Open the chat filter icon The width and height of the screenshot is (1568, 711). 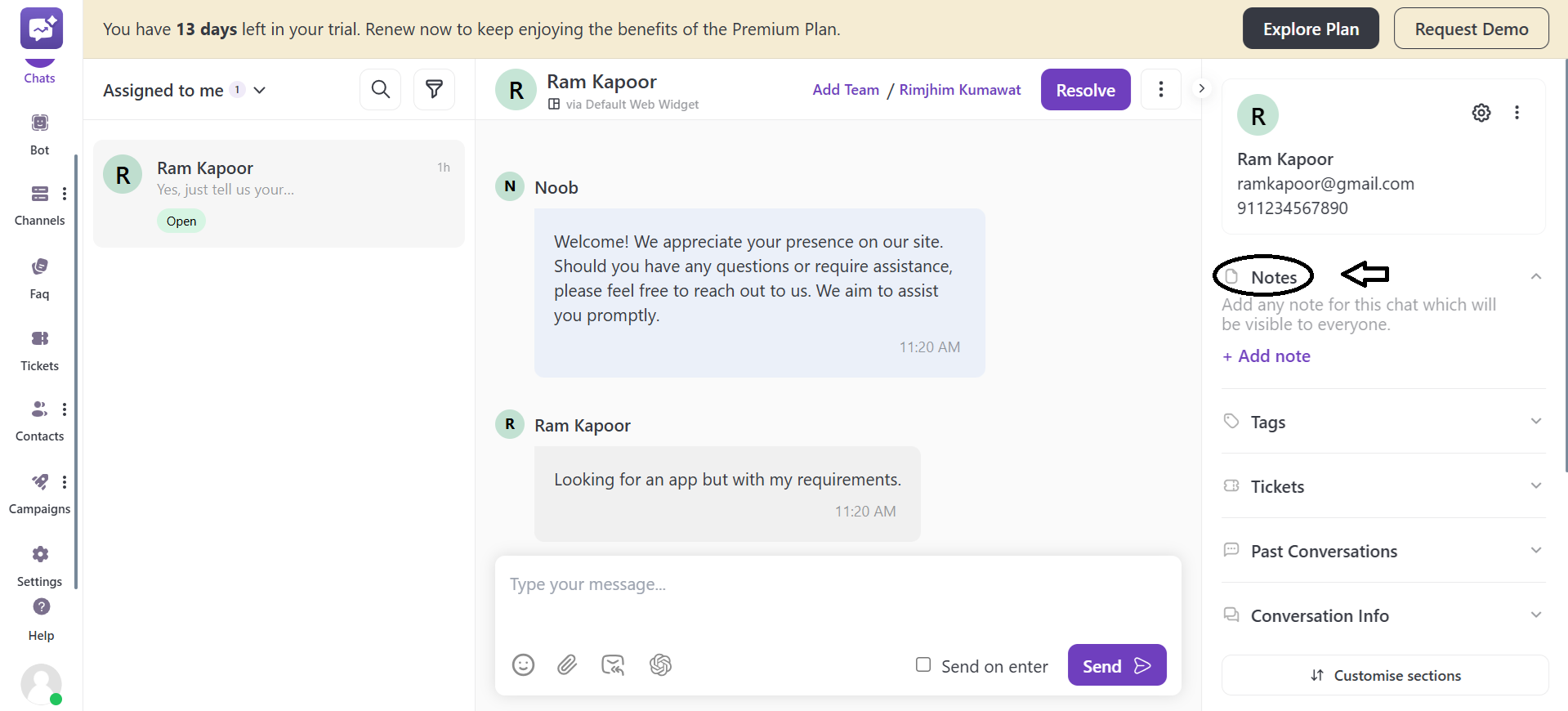coord(434,89)
